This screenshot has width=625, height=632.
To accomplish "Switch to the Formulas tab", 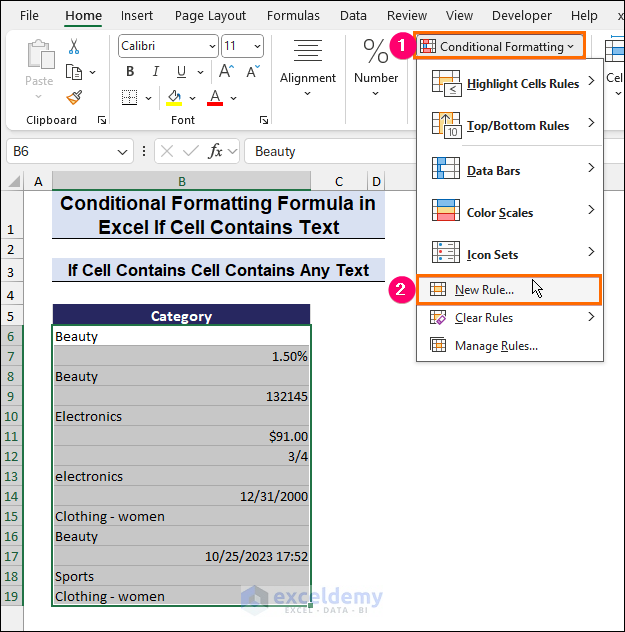I will pos(293,16).
